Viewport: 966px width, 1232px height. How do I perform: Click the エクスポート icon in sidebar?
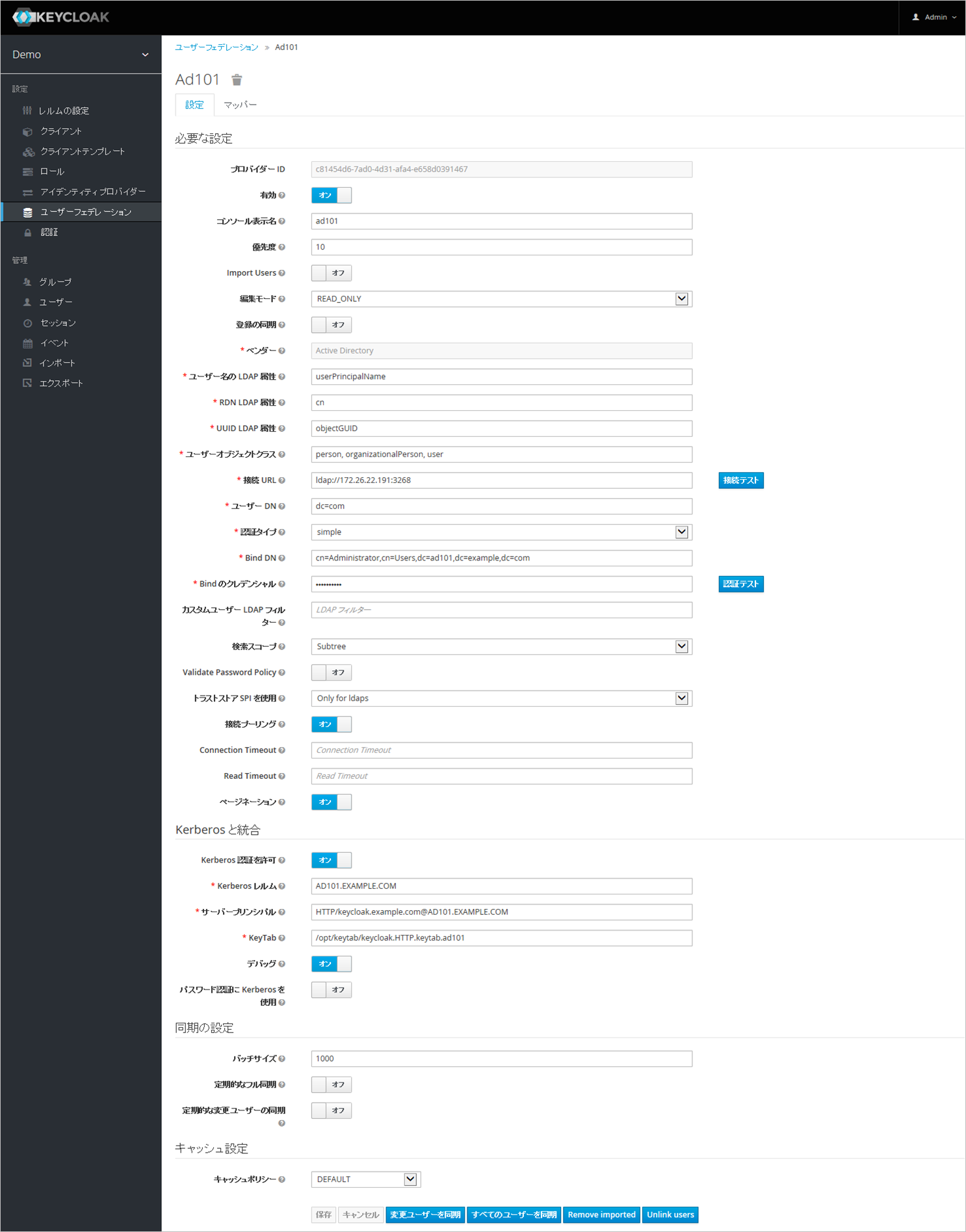click(x=27, y=383)
